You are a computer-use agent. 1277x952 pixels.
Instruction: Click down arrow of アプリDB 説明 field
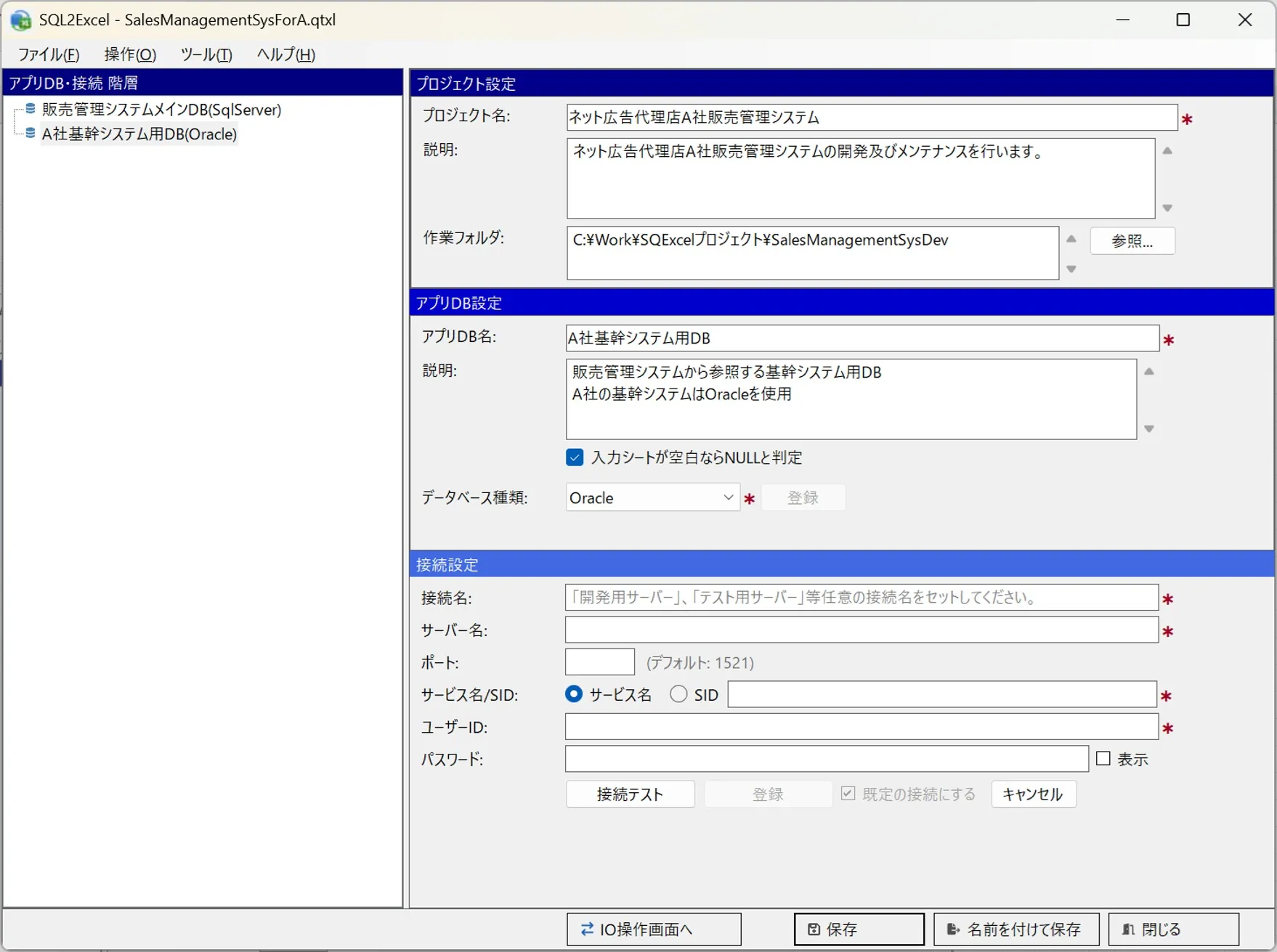coord(1149,429)
